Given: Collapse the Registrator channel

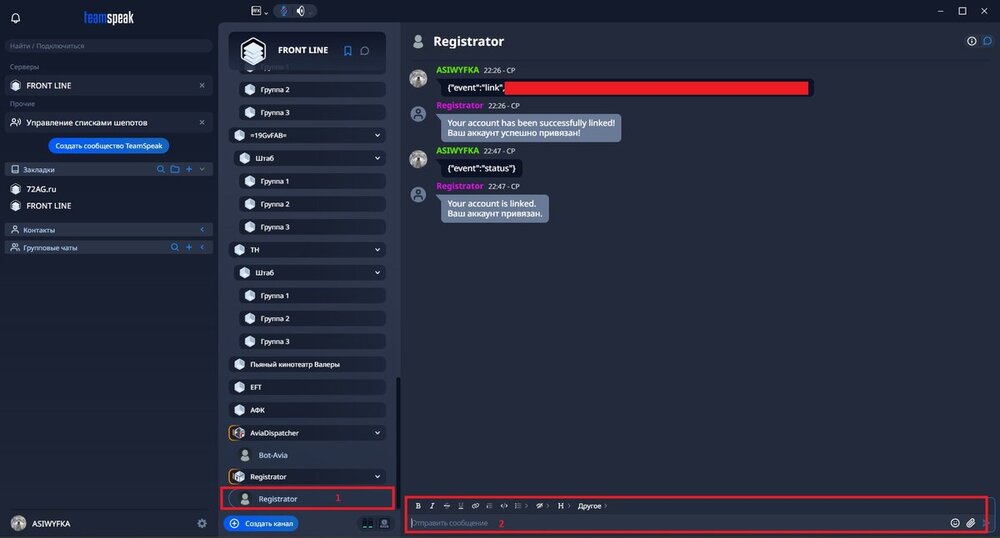Looking at the screenshot, I should coord(378,477).
